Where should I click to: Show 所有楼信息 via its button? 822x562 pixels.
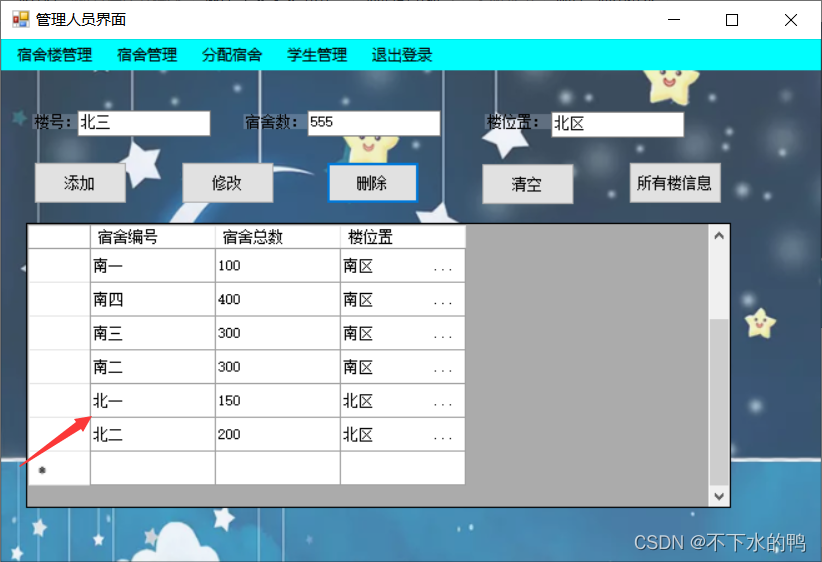pos(675,183)
